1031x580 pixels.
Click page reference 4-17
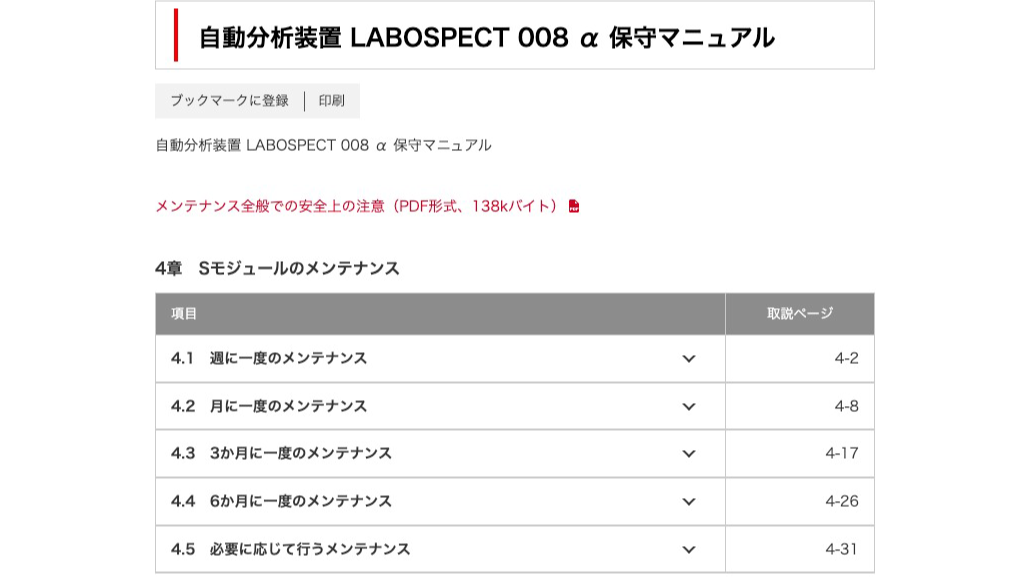(842, 453)
